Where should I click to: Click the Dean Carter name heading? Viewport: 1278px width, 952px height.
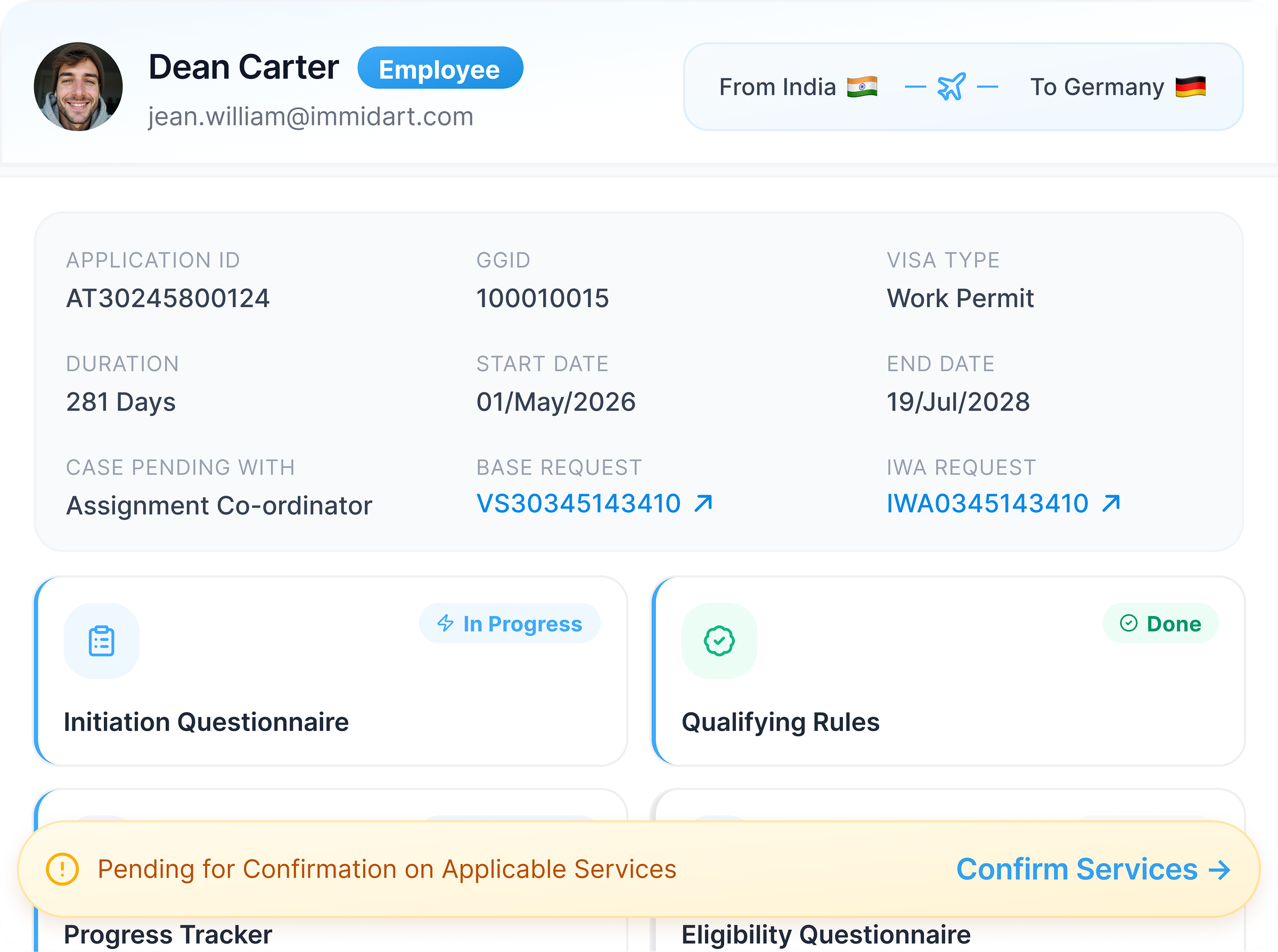(244, 68)
